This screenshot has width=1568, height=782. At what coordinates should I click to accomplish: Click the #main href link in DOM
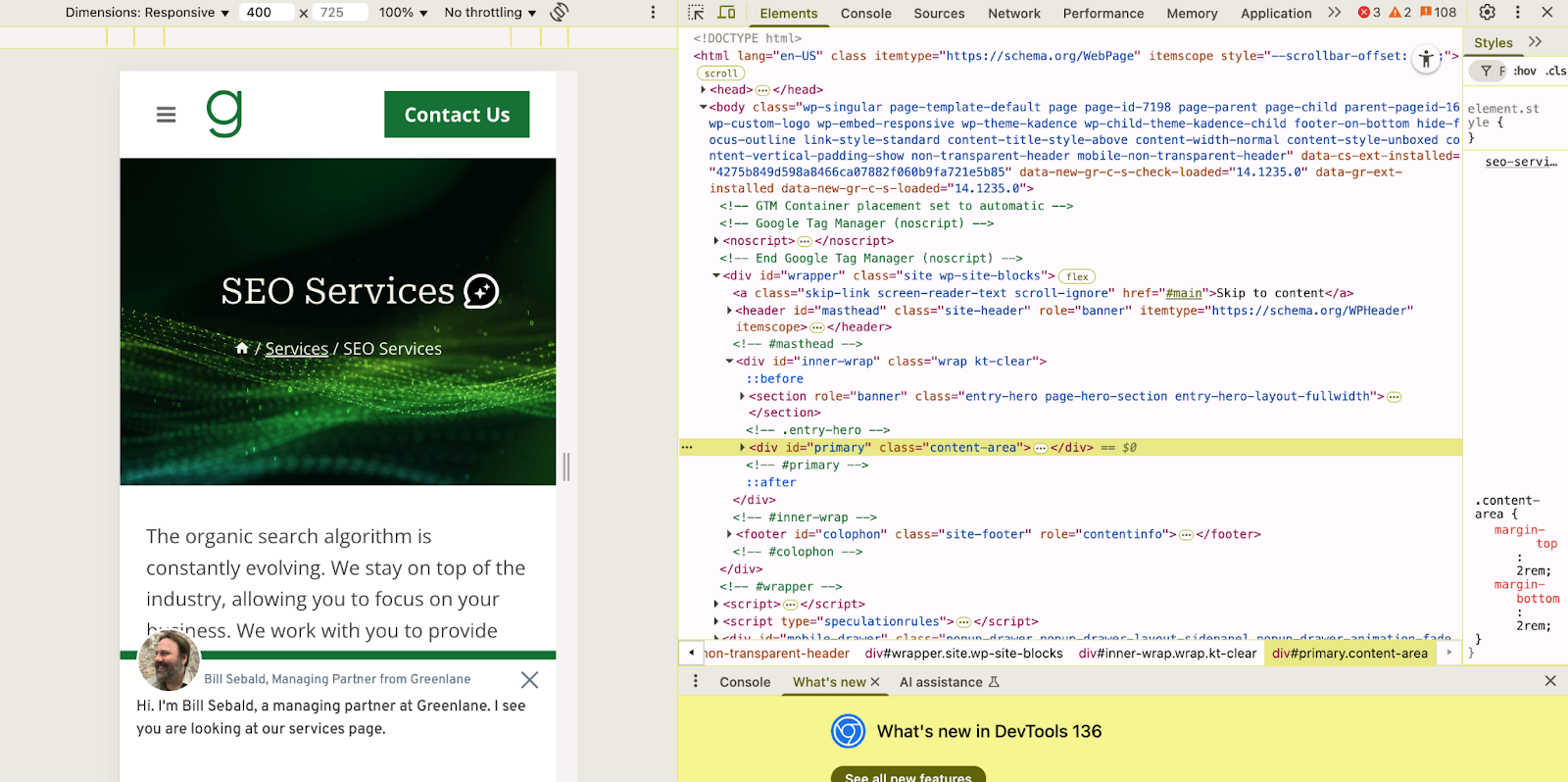pyautogui.click(x=1184, y=293)
